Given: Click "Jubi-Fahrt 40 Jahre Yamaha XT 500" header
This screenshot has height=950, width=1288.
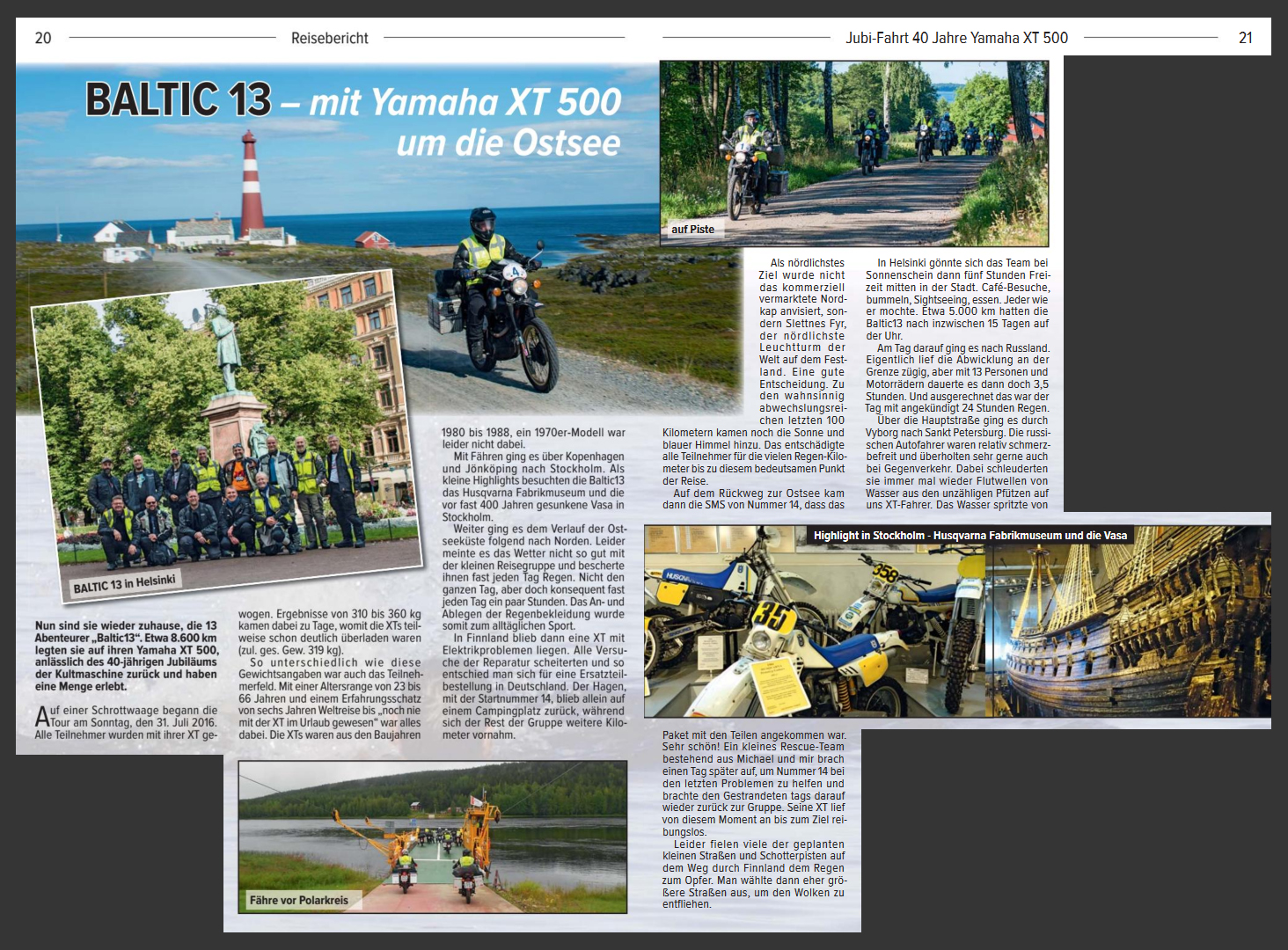Looking at the screenshot, I should 956,38.
